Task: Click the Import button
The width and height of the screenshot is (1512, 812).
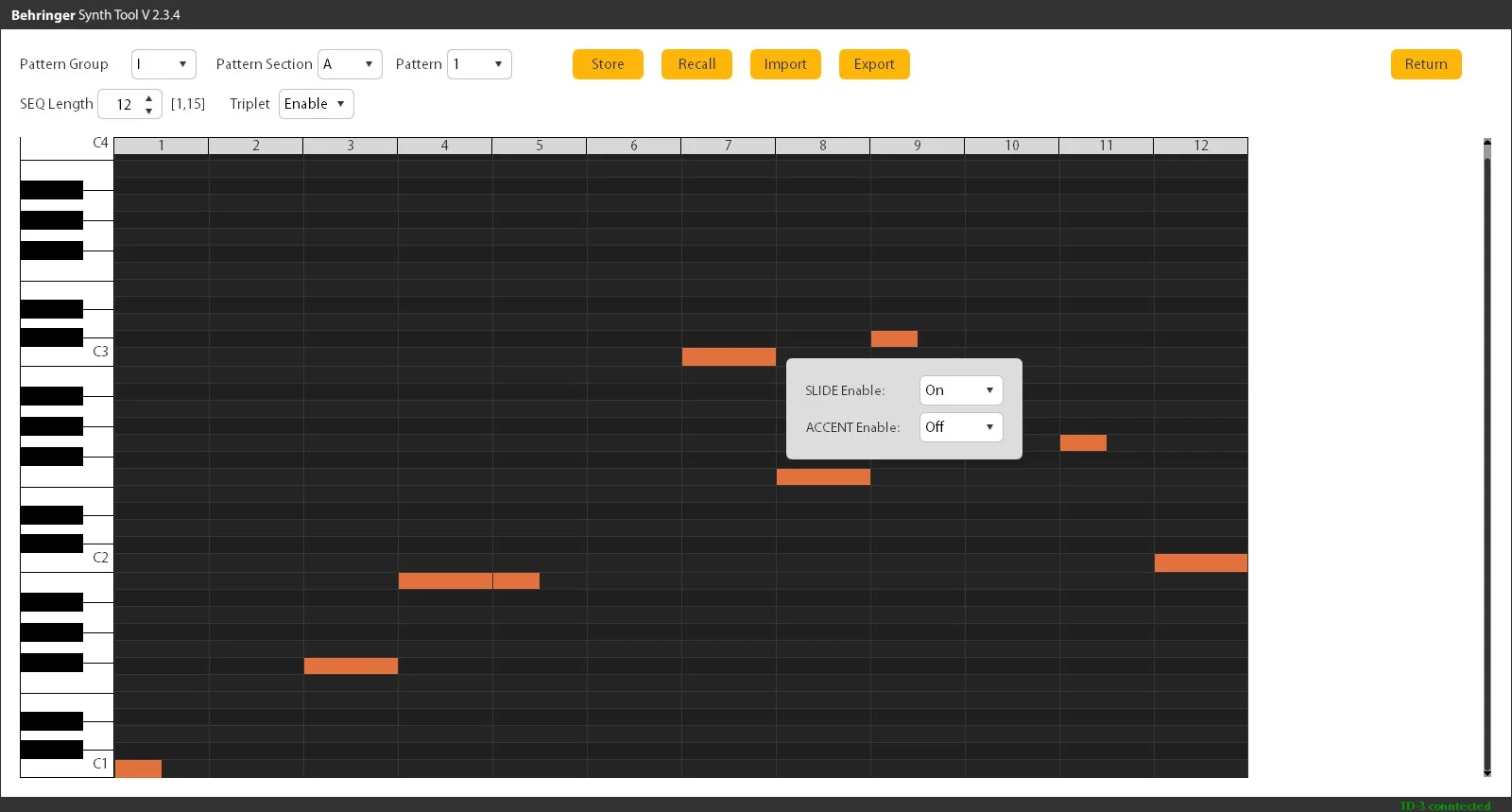Action: [785, 64]
